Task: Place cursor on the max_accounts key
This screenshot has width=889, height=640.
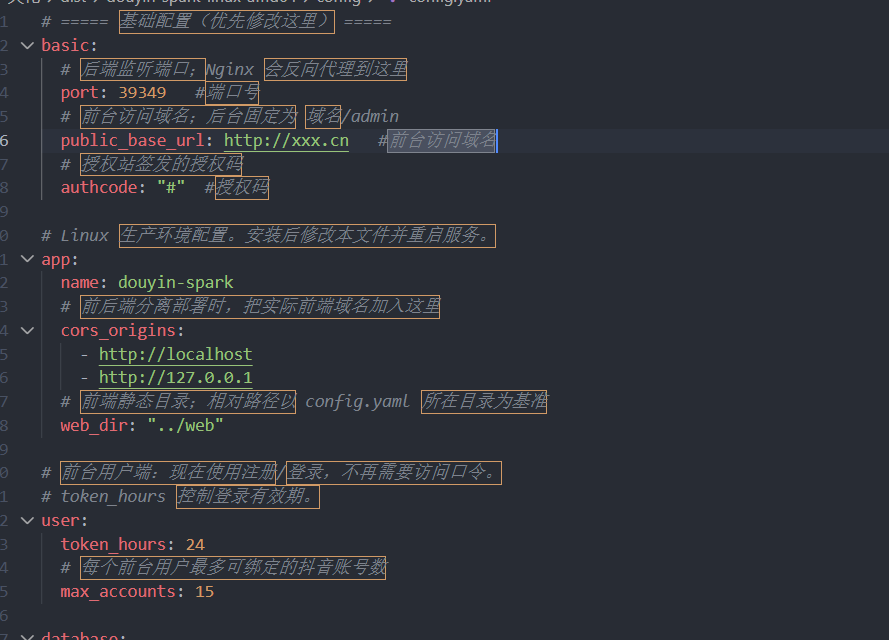Action: [x=118, y=591]
